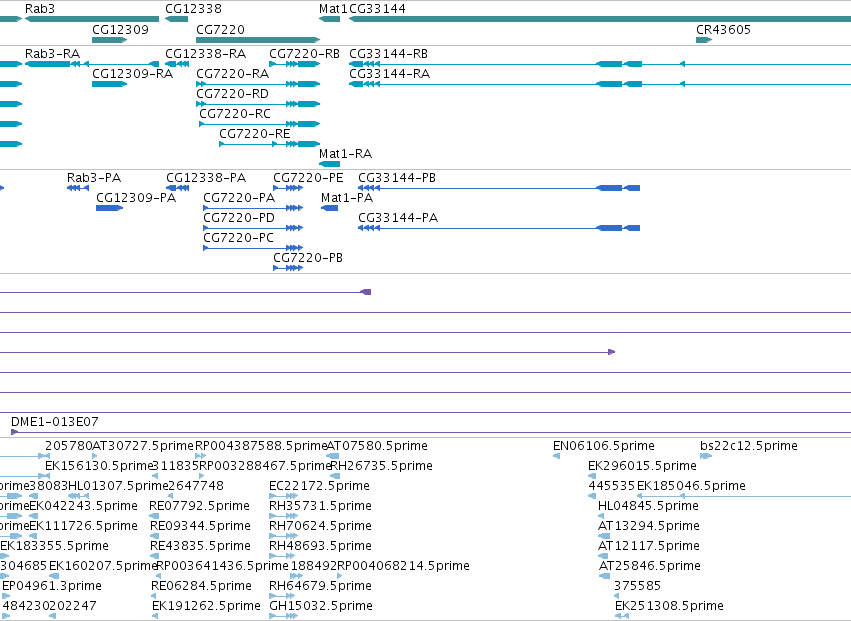Click the CG7220-PD protein label
The image size is (851, 621).
pos(239,218)
